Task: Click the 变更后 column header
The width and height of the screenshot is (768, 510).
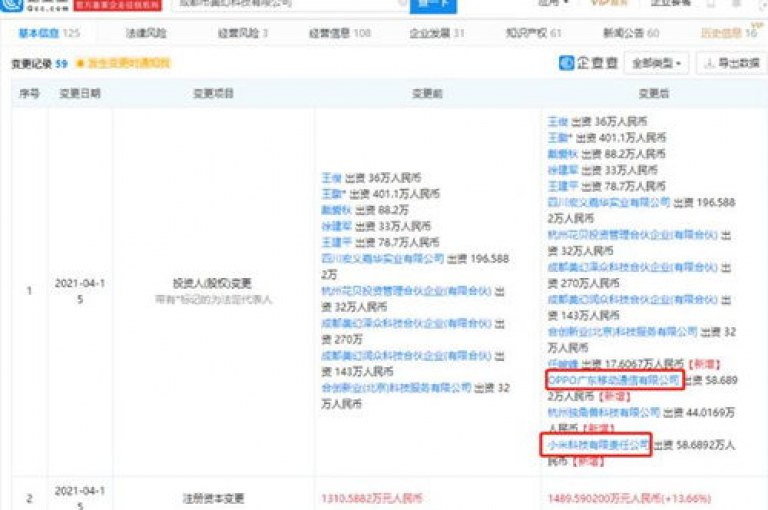Action: pos(654,93)
